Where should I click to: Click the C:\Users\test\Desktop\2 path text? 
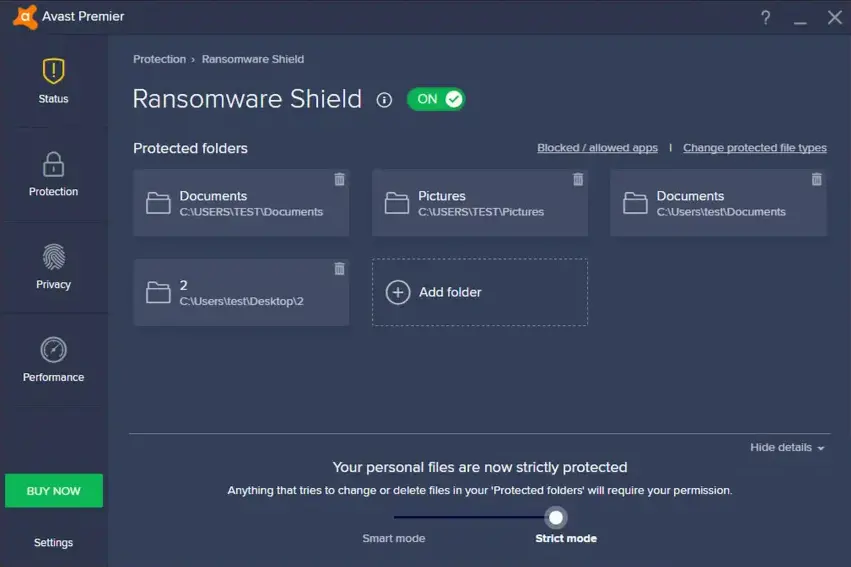pos(242,301)
